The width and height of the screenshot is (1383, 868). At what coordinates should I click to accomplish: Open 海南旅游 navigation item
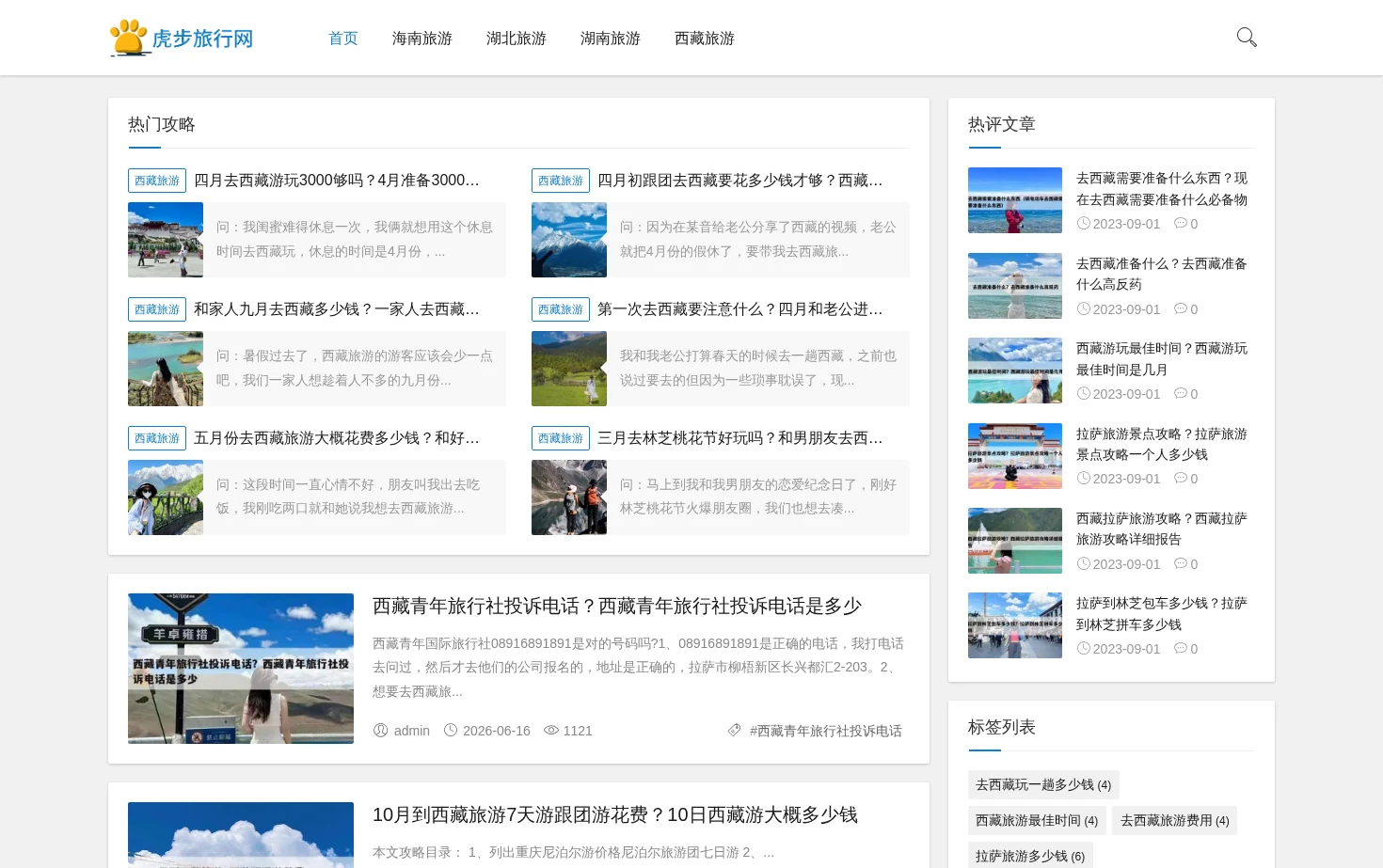pos(422,39)
